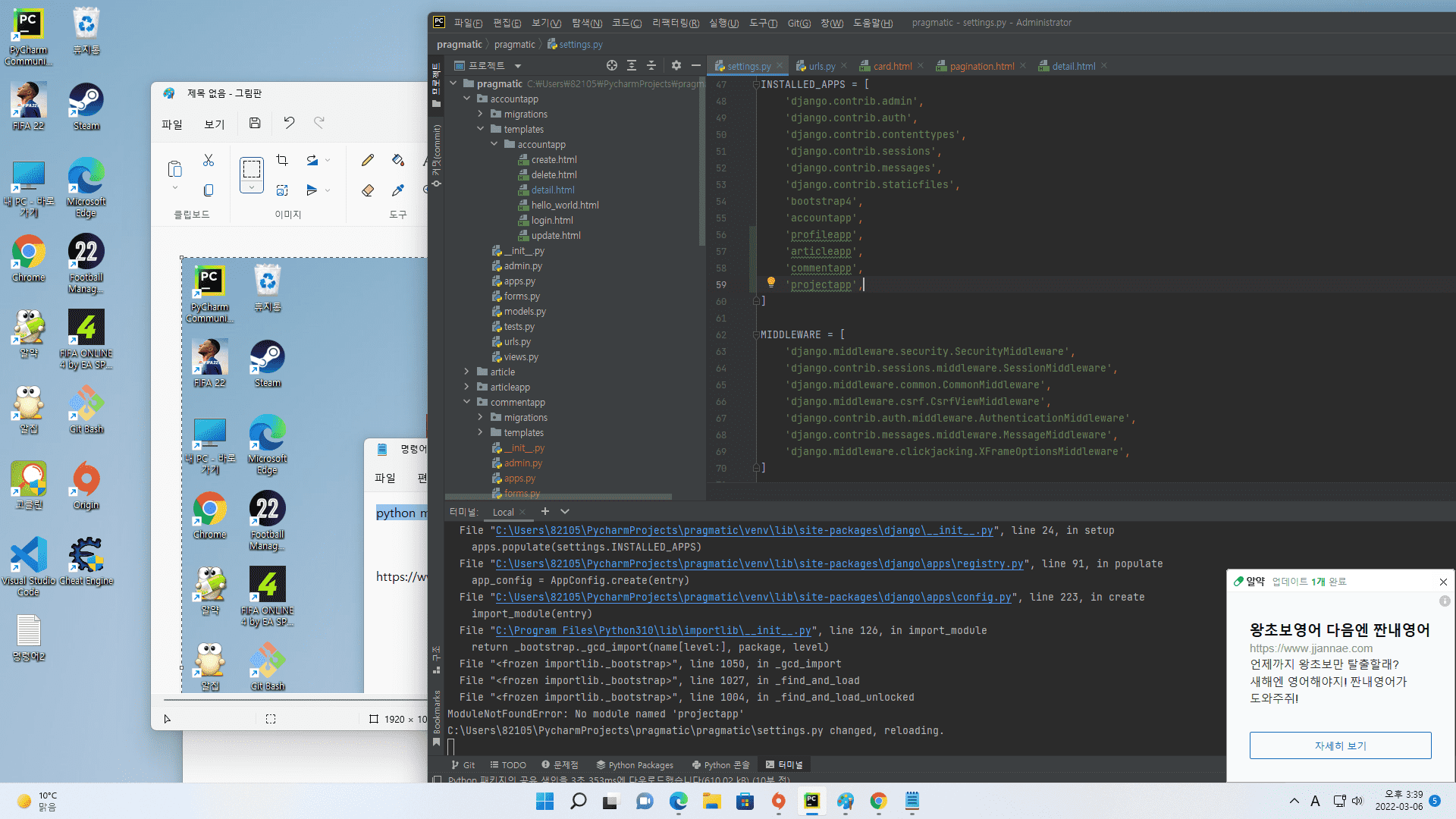Close the 알약 notification popup

1443,582
